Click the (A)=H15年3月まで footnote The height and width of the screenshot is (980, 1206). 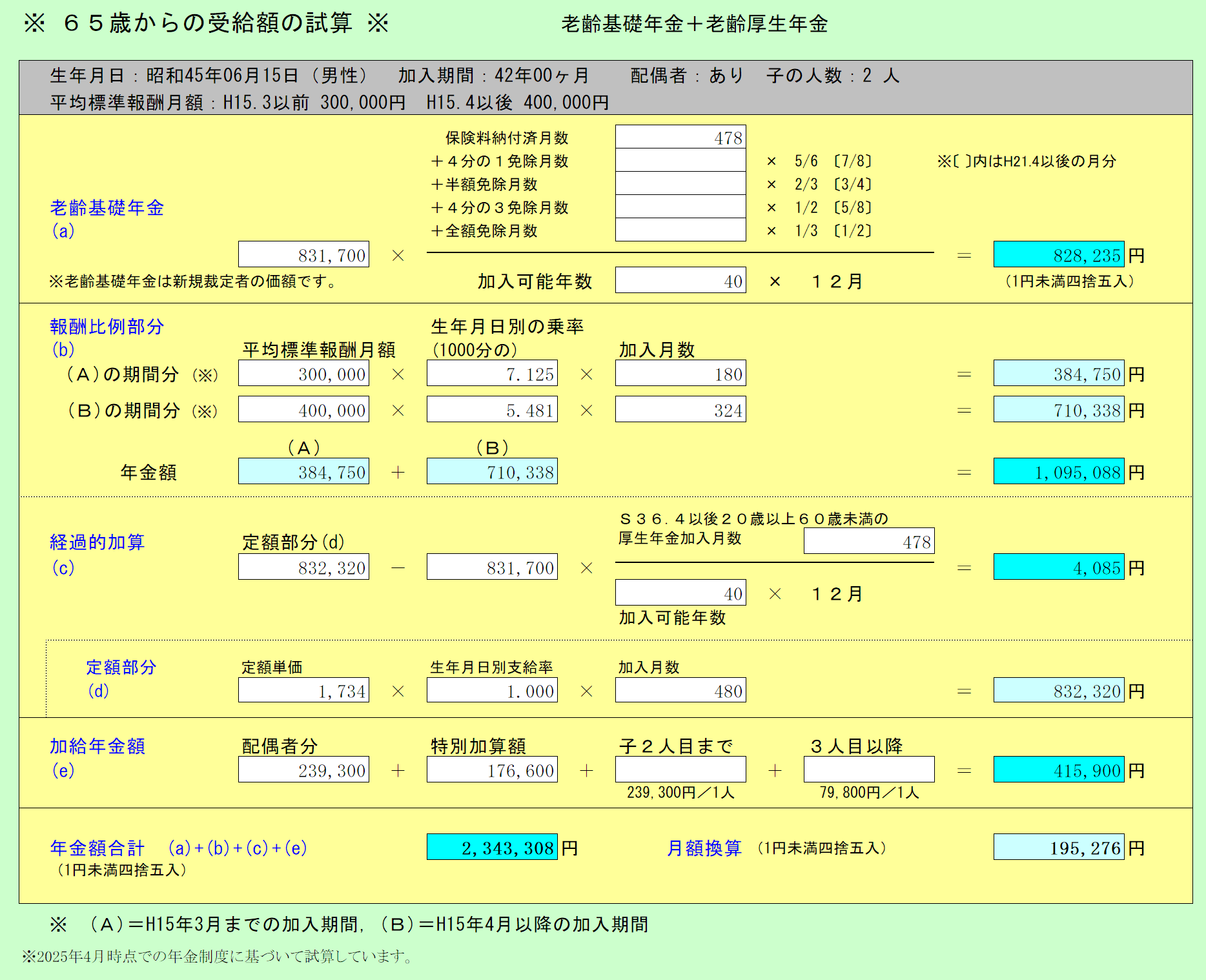[x=349, y=924]
